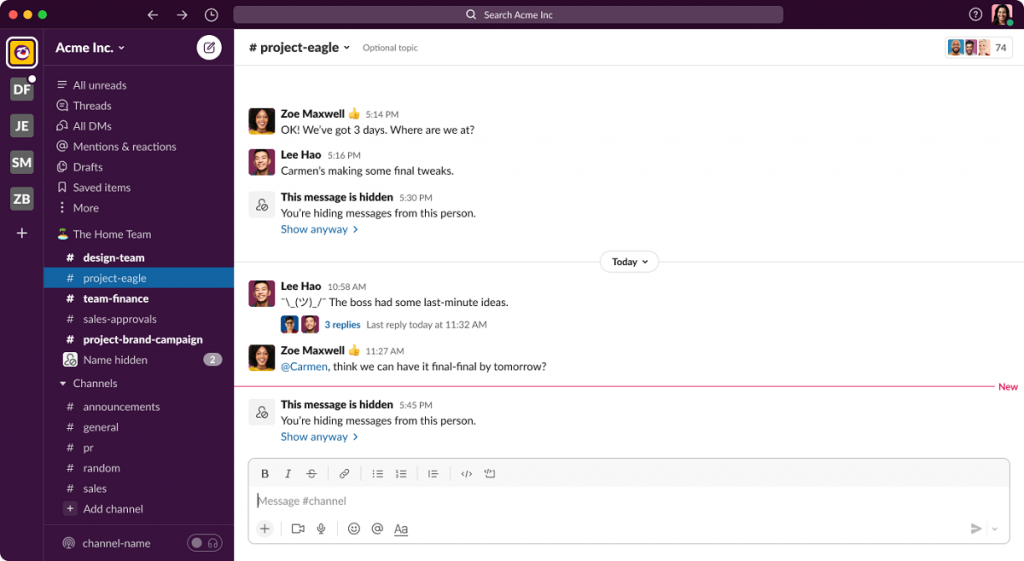Select the Acme Inc workspace icon
Screen dimensions: 1024x561
click(x=22, y=52)
